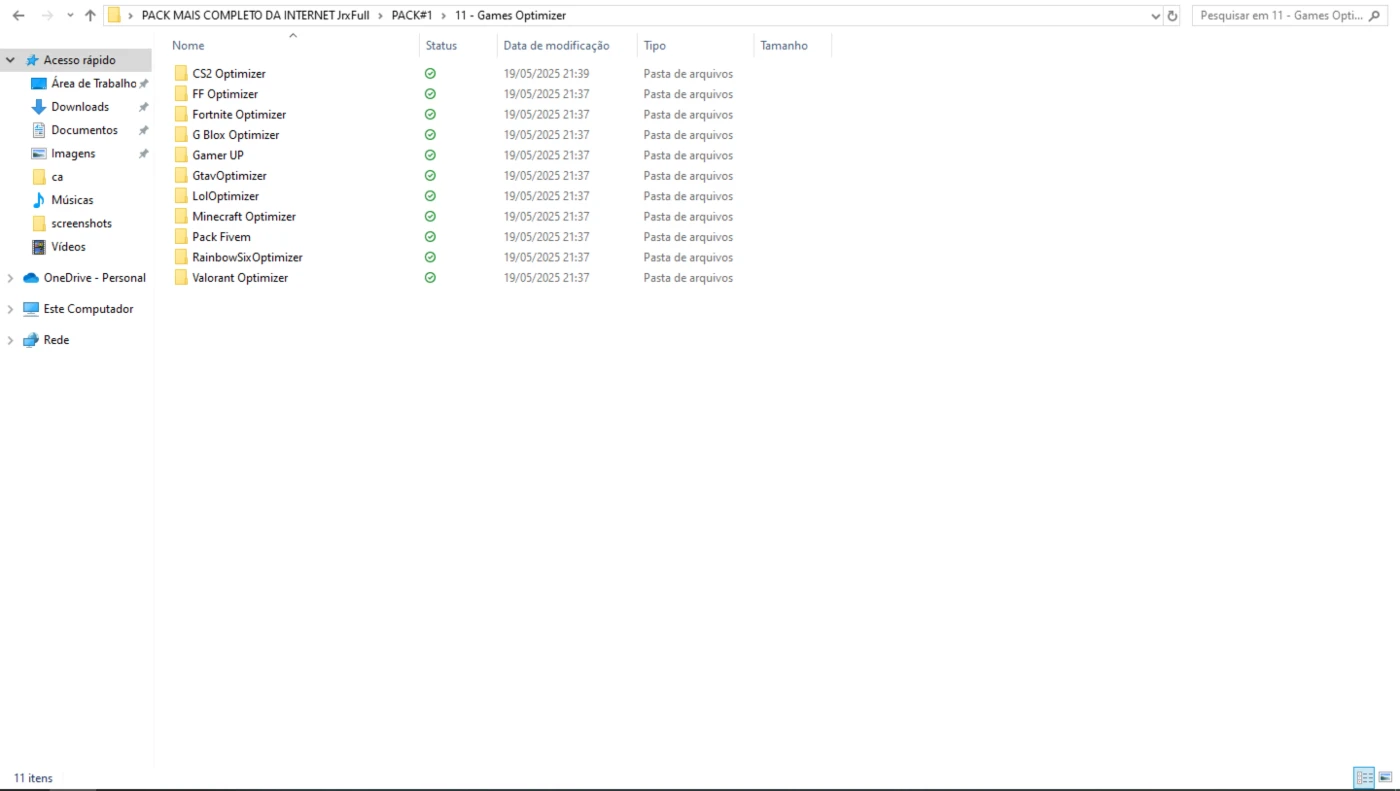Open Acesso rápido in sidebar
The height and width of the screenshot is (791, 1400).
click(79, 60)
